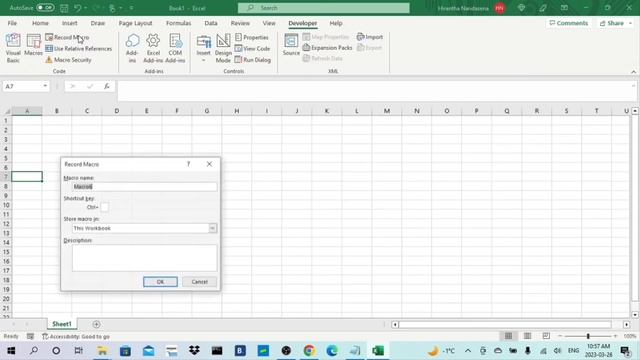This screenshot has width=640, height=360.
Task: Open the XML Source pane
Action: (291, 45)
